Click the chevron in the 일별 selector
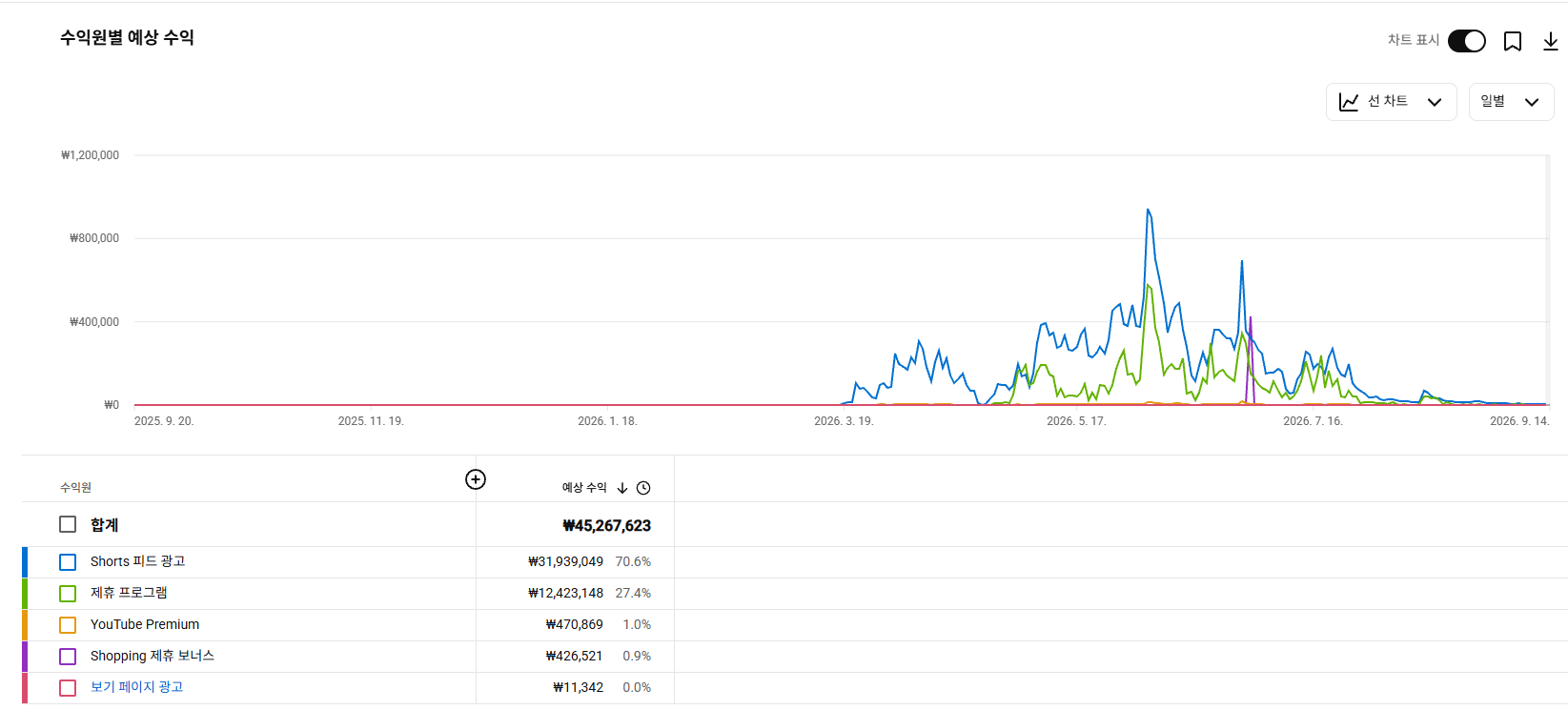 click(x=1532, y=102)
